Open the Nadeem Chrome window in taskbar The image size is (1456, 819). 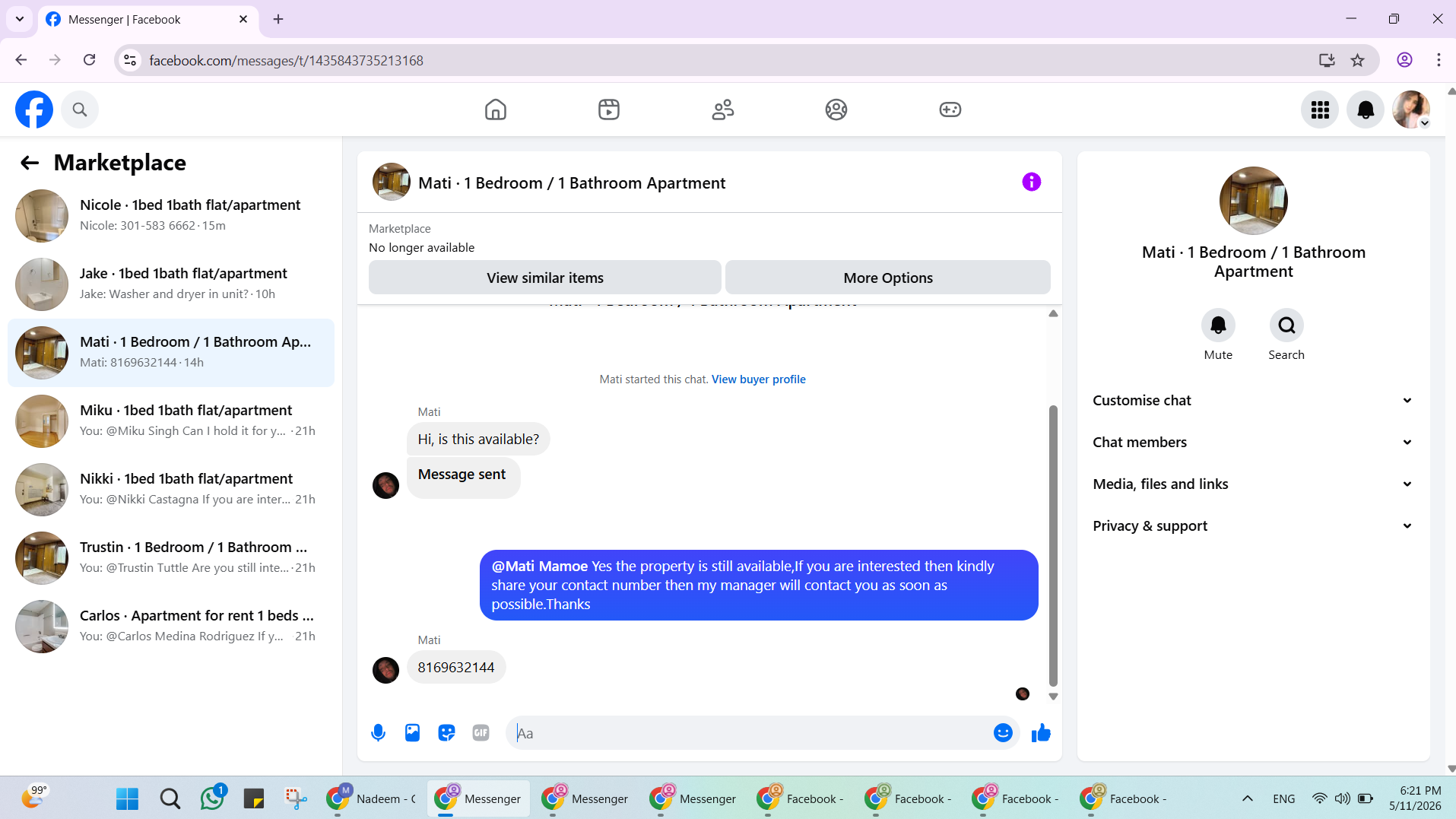coord(370,798)
